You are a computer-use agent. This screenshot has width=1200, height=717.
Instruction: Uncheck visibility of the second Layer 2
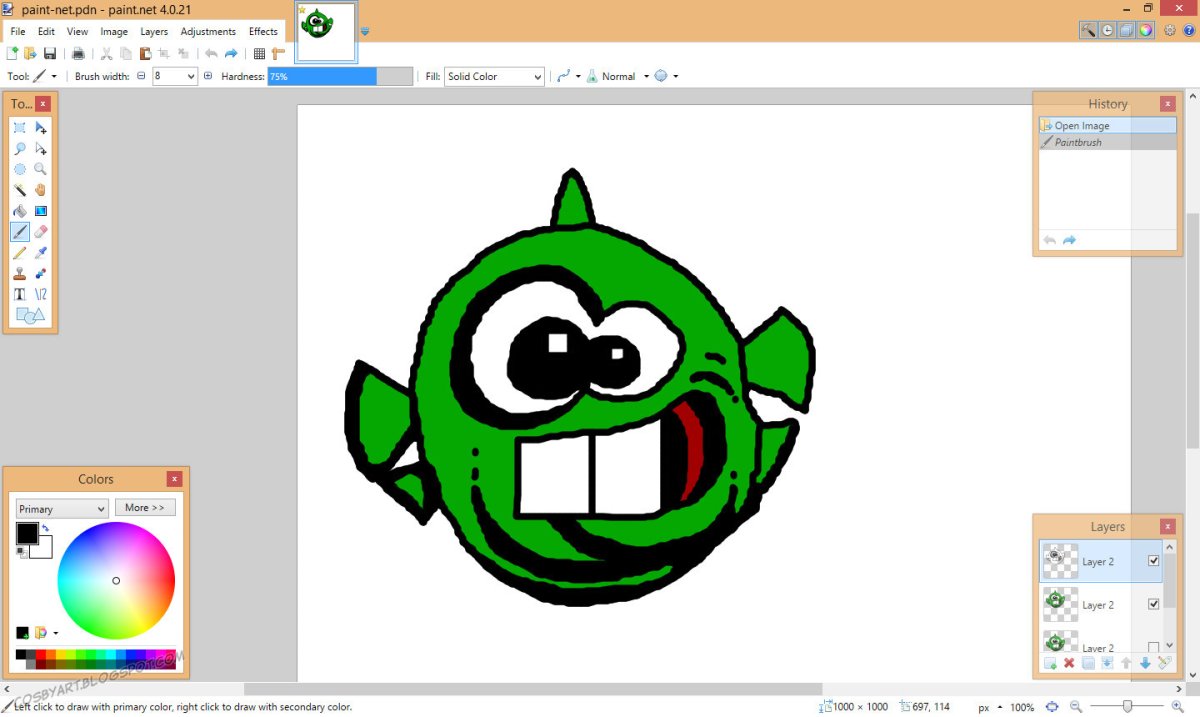[1154, 604]
